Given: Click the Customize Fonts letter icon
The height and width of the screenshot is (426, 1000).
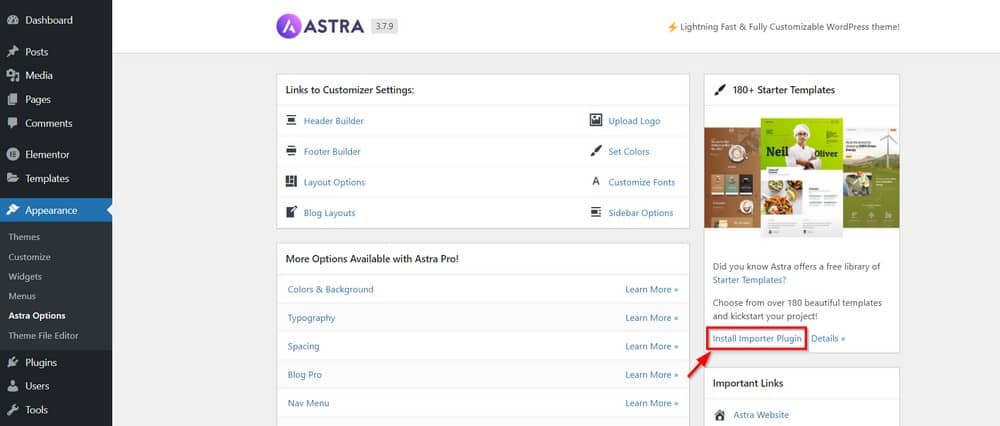Looking at the screenshot, I should pyautogui.click(x=596, y=181).
